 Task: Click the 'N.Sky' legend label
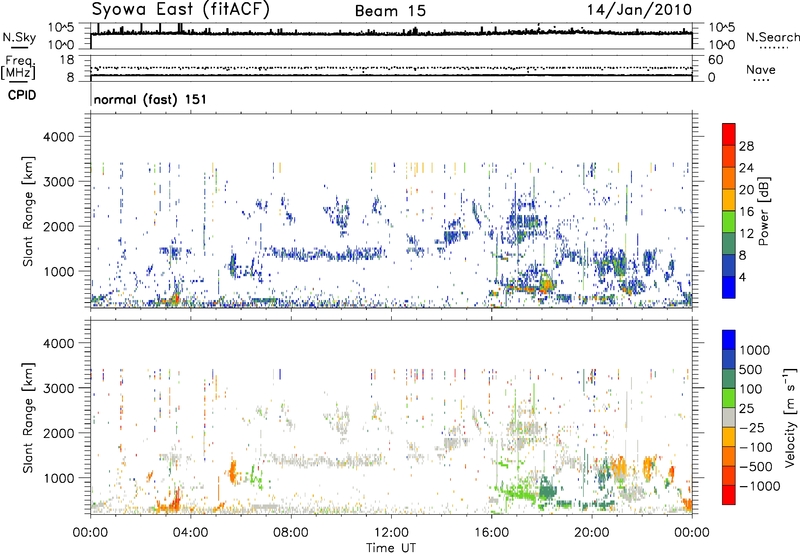(x=19, y=37)
